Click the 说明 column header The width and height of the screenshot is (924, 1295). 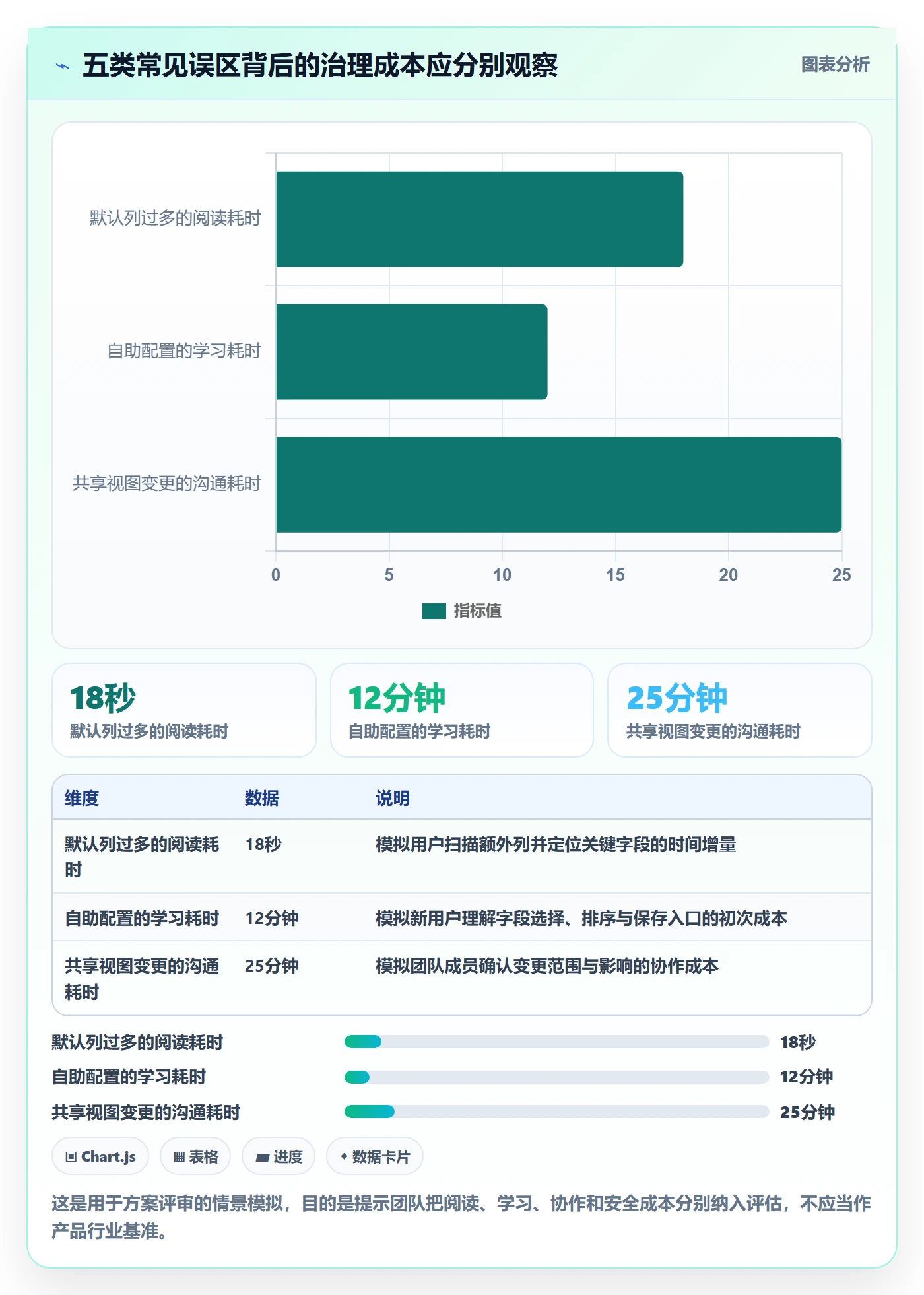(x=393, y=798)
